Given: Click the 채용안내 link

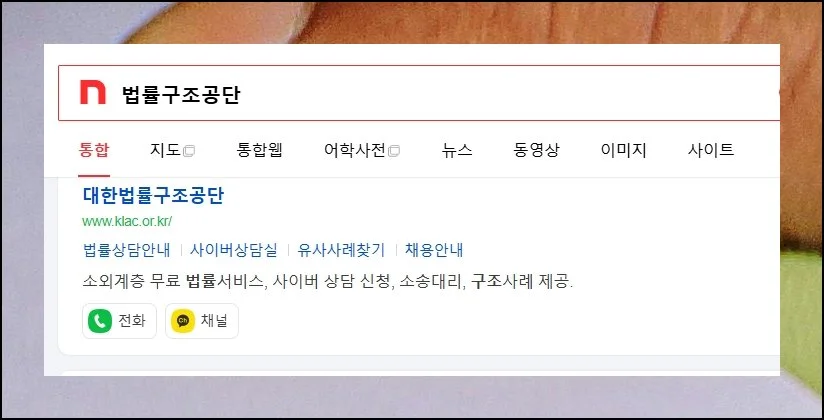Looking at the screenshot, I should (434, 250).
